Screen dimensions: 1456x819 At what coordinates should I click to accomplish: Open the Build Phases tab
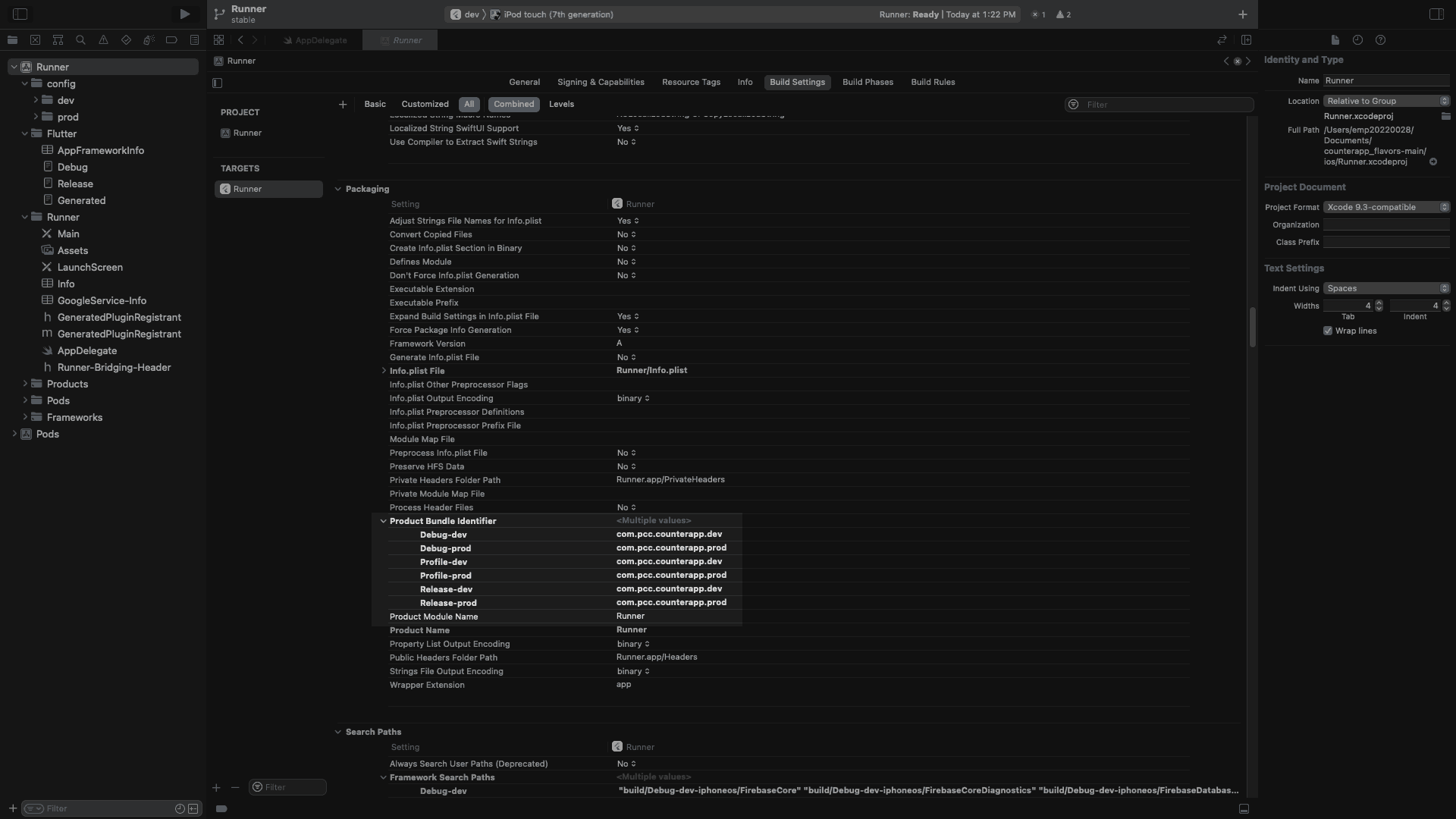(868, 82)
